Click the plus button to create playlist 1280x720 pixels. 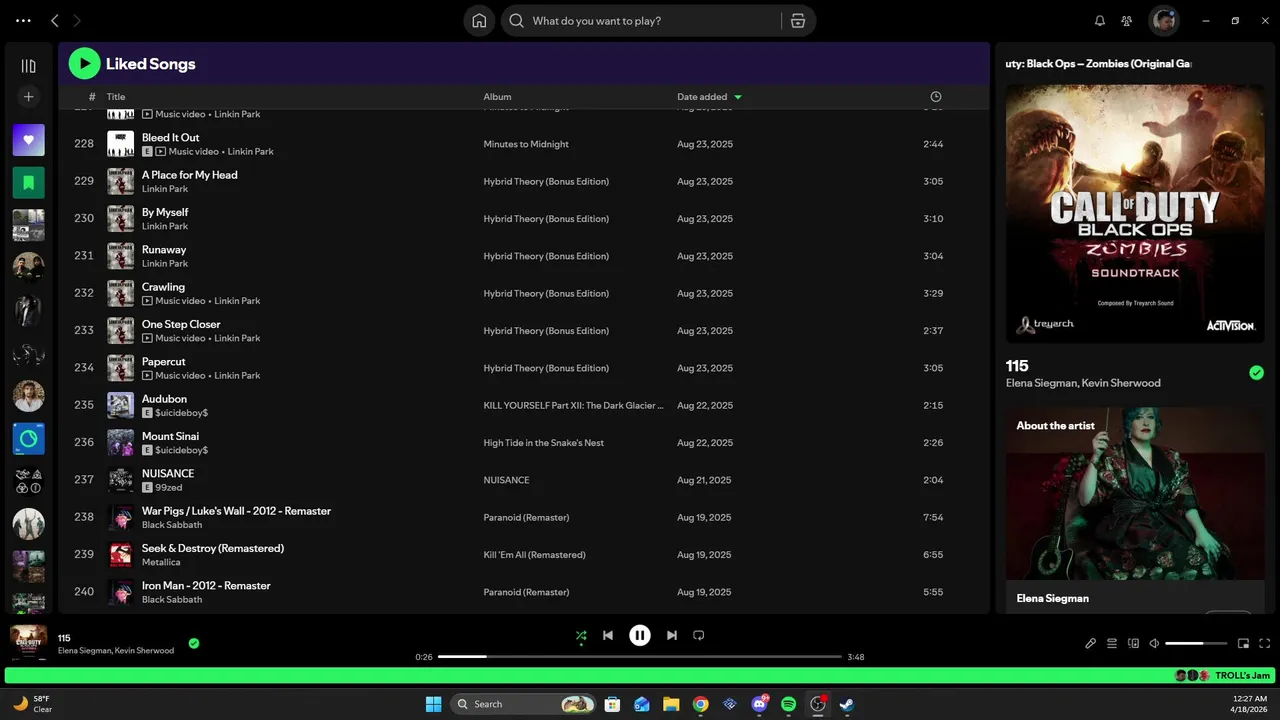click(28, 97)
